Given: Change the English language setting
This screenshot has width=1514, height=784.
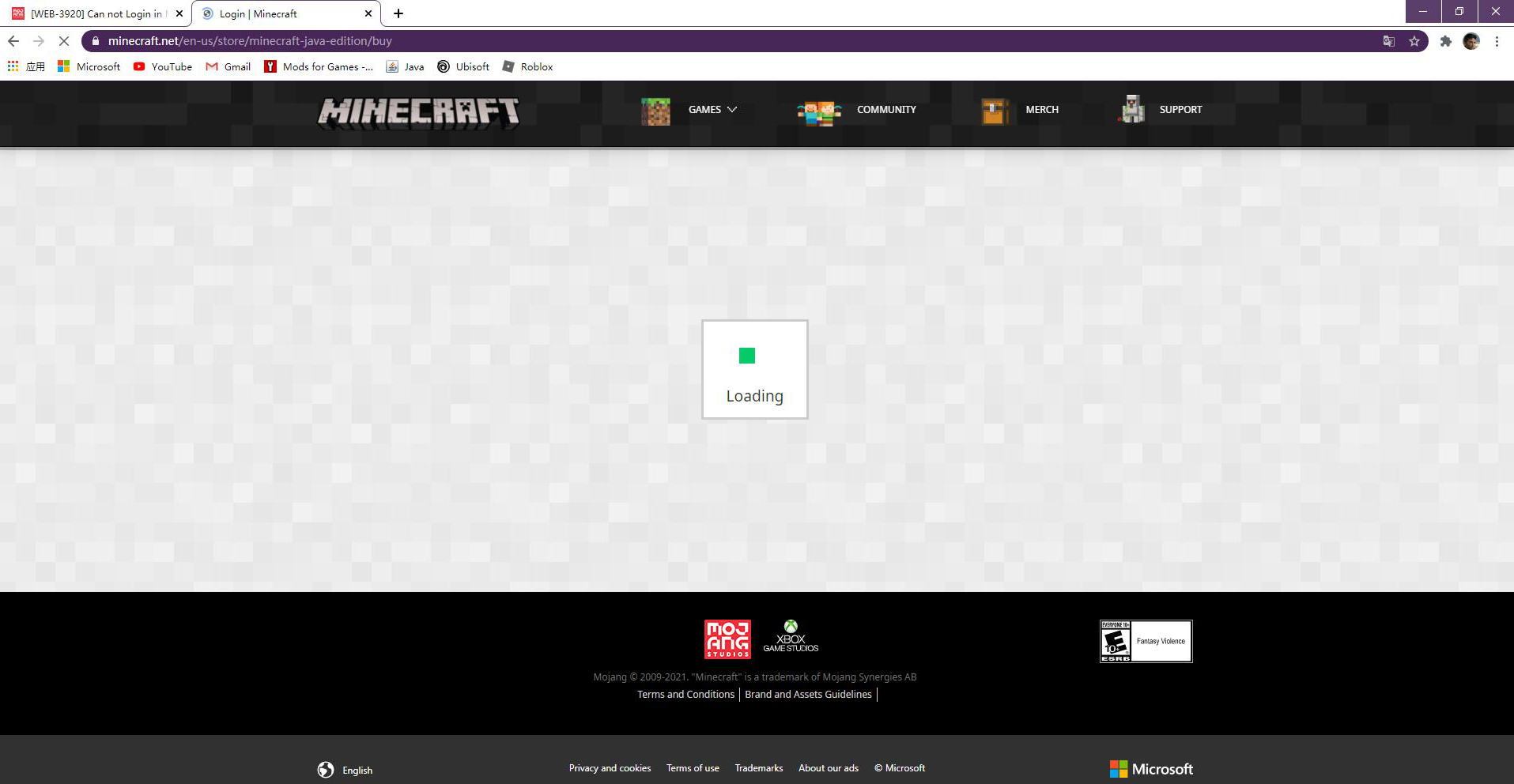Looking at the screenshot, I should 357,771.
